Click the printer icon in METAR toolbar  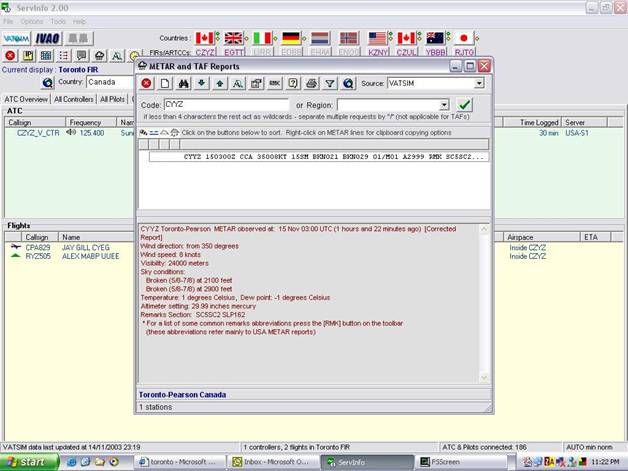[x=311, y=83]
